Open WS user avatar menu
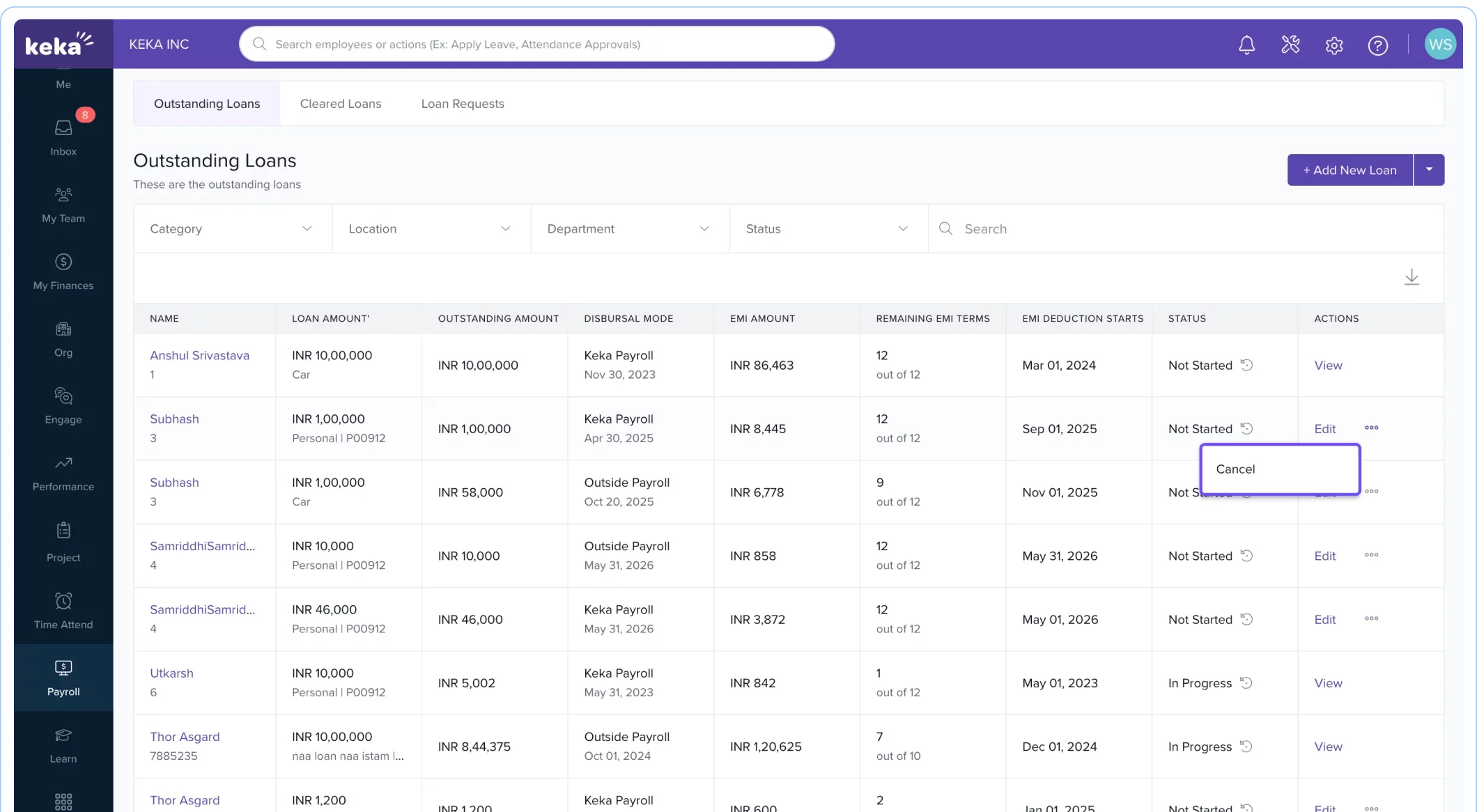Screen dimensions: 1477x812 click(x=1439, y=45)
